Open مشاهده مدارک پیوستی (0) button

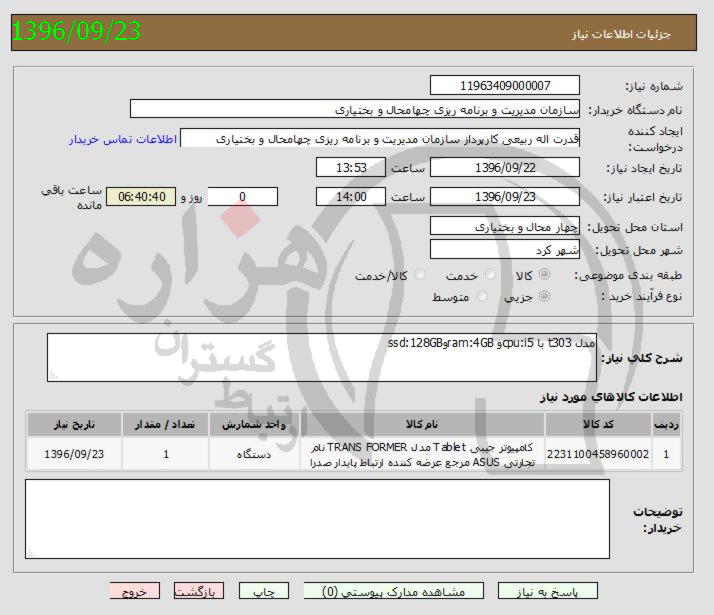click(x=393, y=591)
